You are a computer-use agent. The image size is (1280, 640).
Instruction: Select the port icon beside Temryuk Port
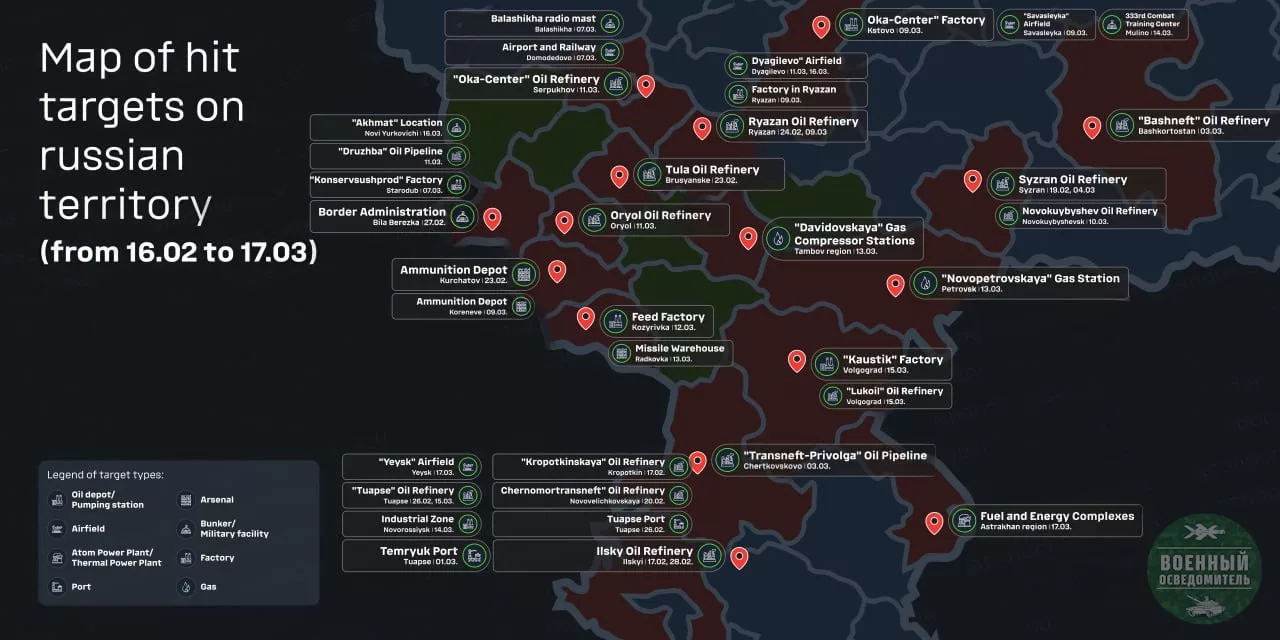[474, 555]
